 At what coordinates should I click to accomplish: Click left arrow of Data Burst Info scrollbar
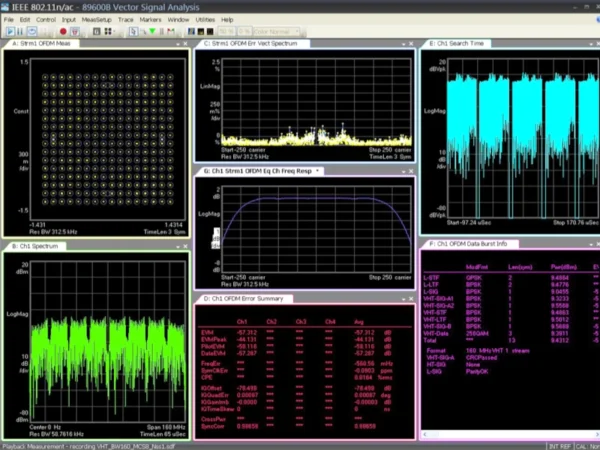[426, 434]
